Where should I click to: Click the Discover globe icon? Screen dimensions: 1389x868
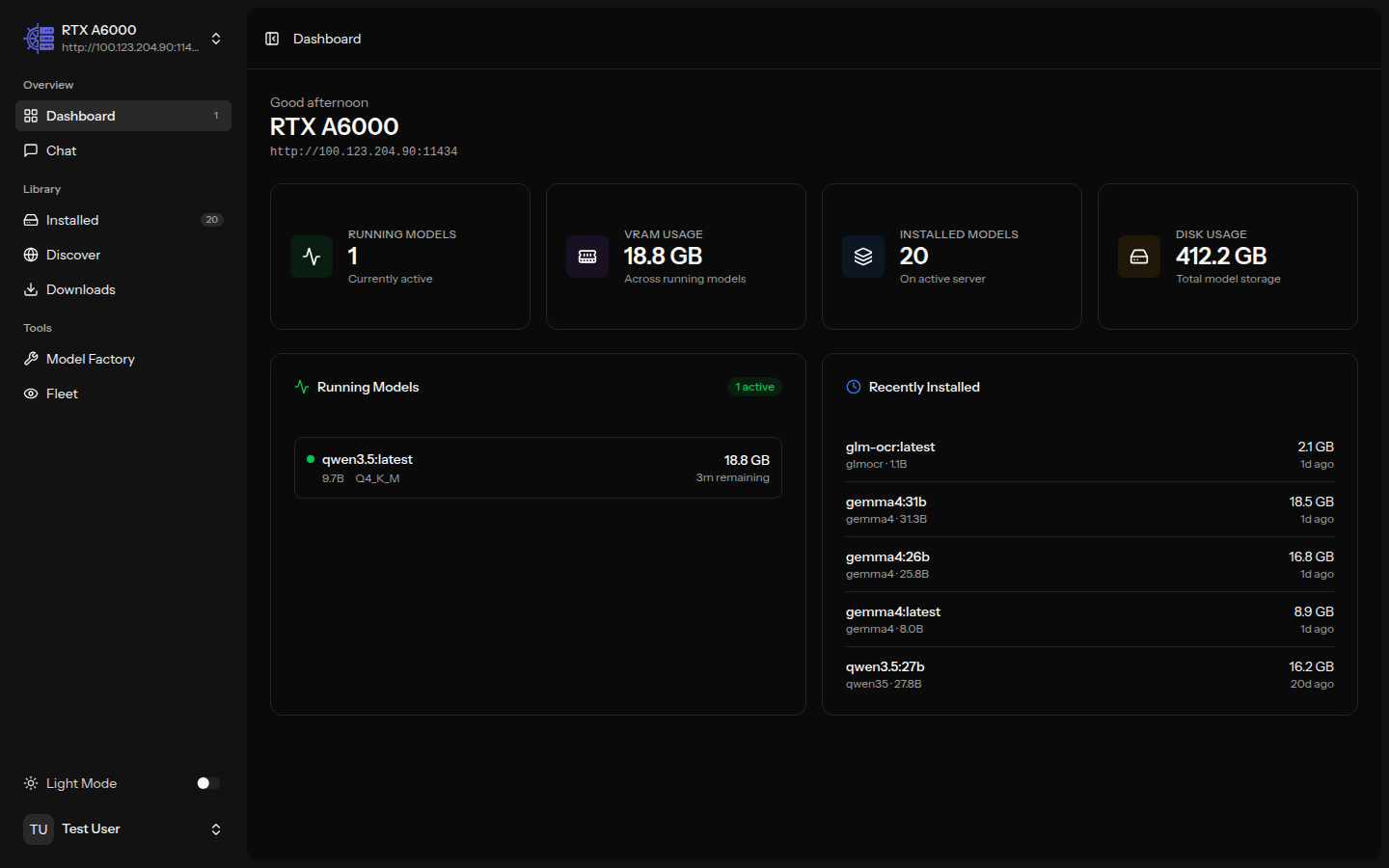(30, 254)
